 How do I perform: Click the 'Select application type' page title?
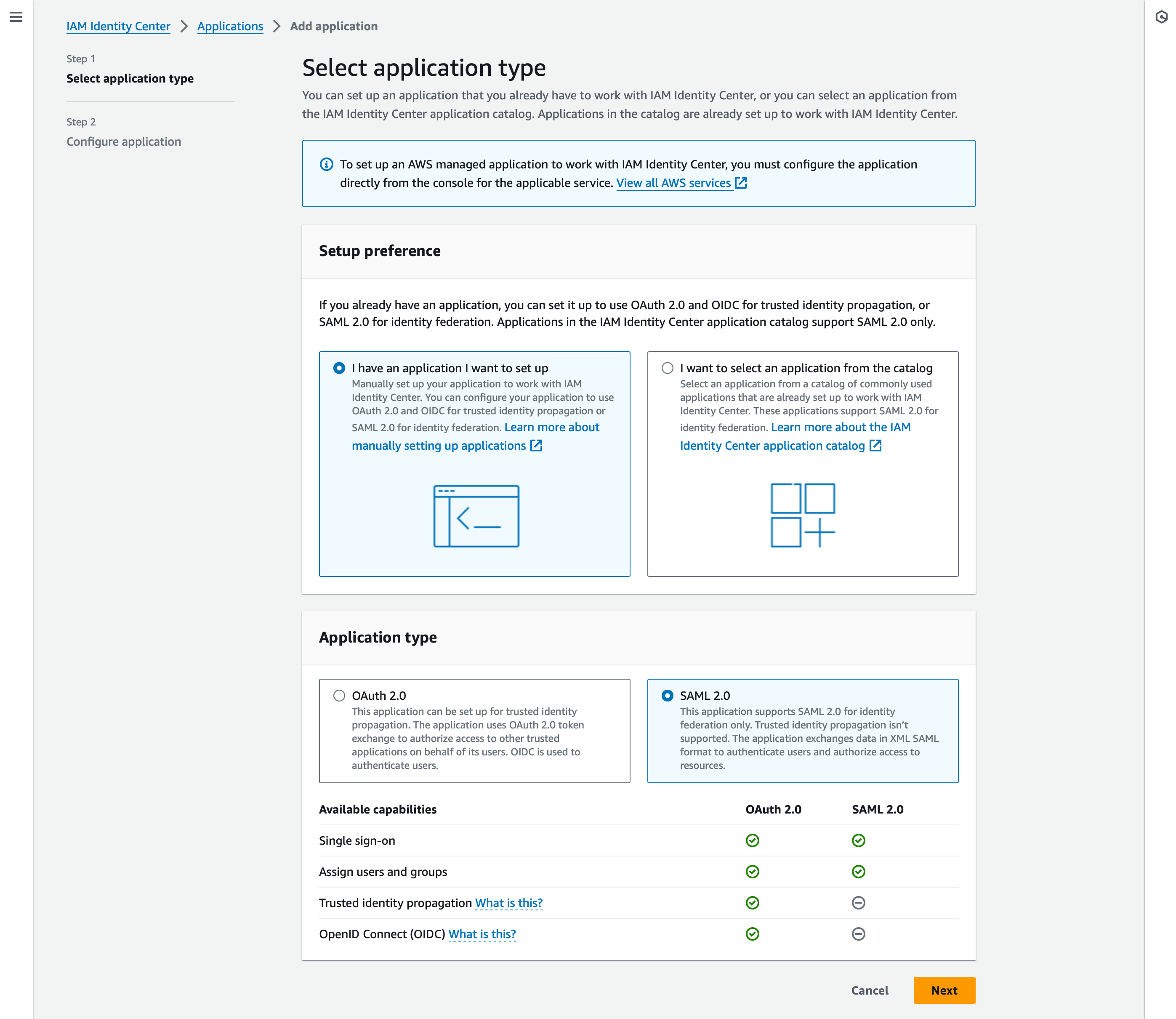(x=424, y=68)
